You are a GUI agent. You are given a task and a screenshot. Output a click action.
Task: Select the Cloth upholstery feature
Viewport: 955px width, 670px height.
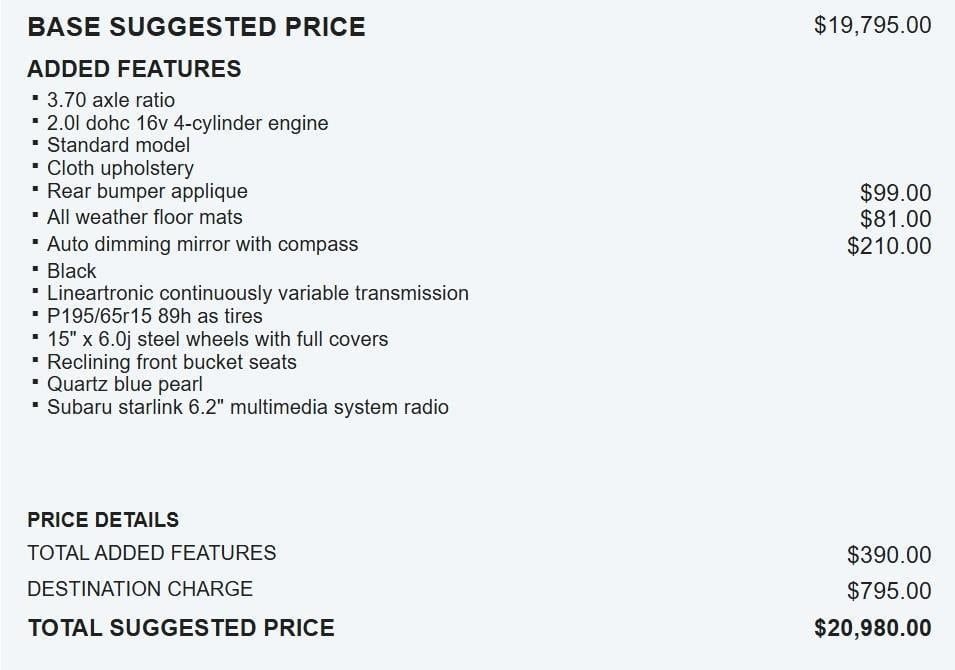point(120,168)
